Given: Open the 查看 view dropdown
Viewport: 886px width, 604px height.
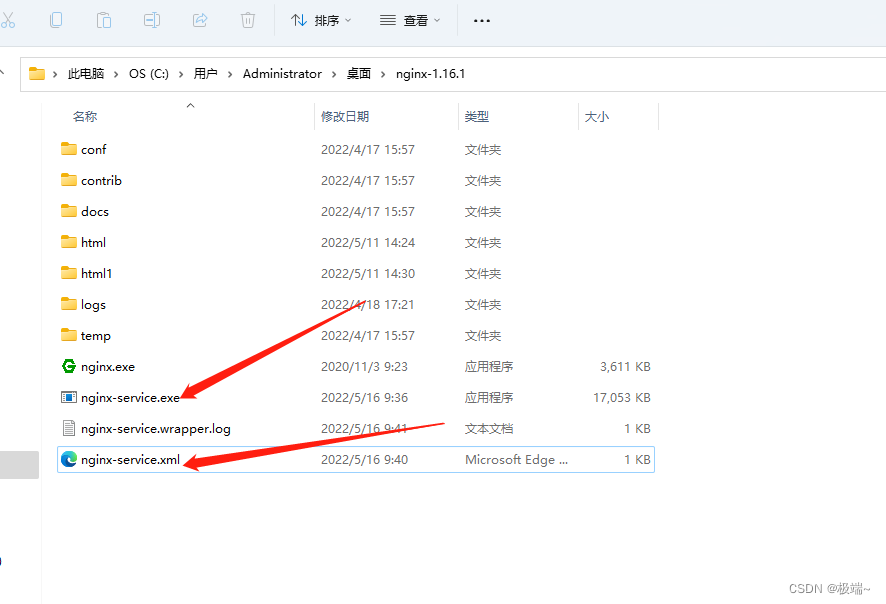Looking at the screenshot, I should tap(410, 21).
